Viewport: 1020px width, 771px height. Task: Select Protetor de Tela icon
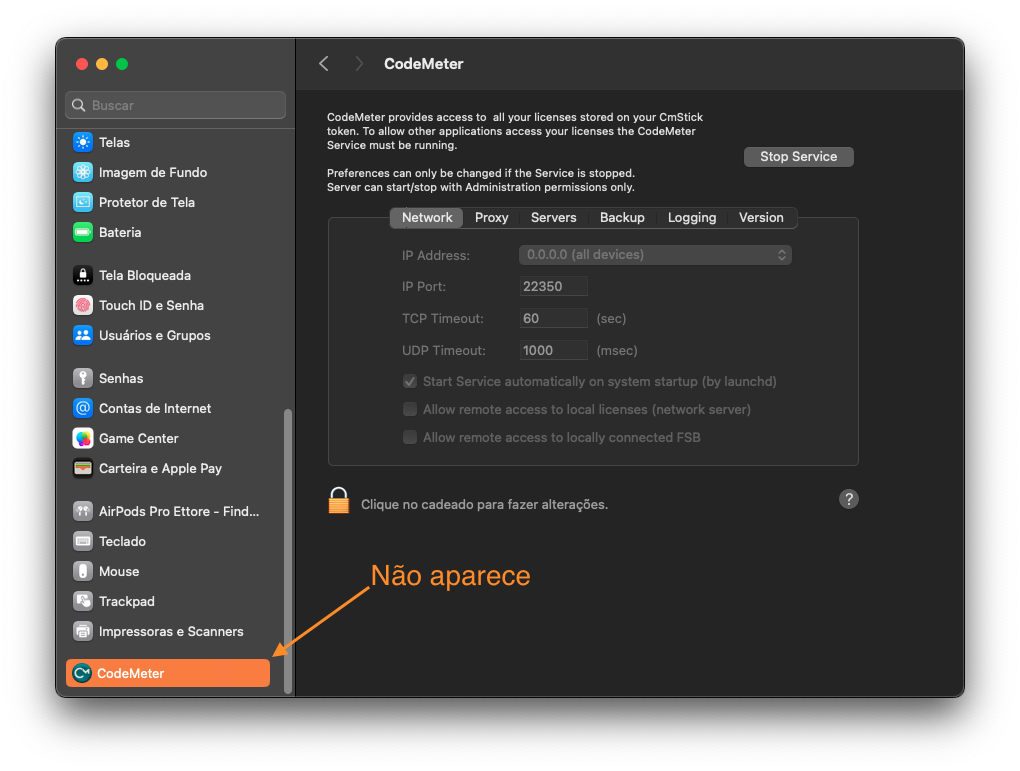tap(83, 202)
